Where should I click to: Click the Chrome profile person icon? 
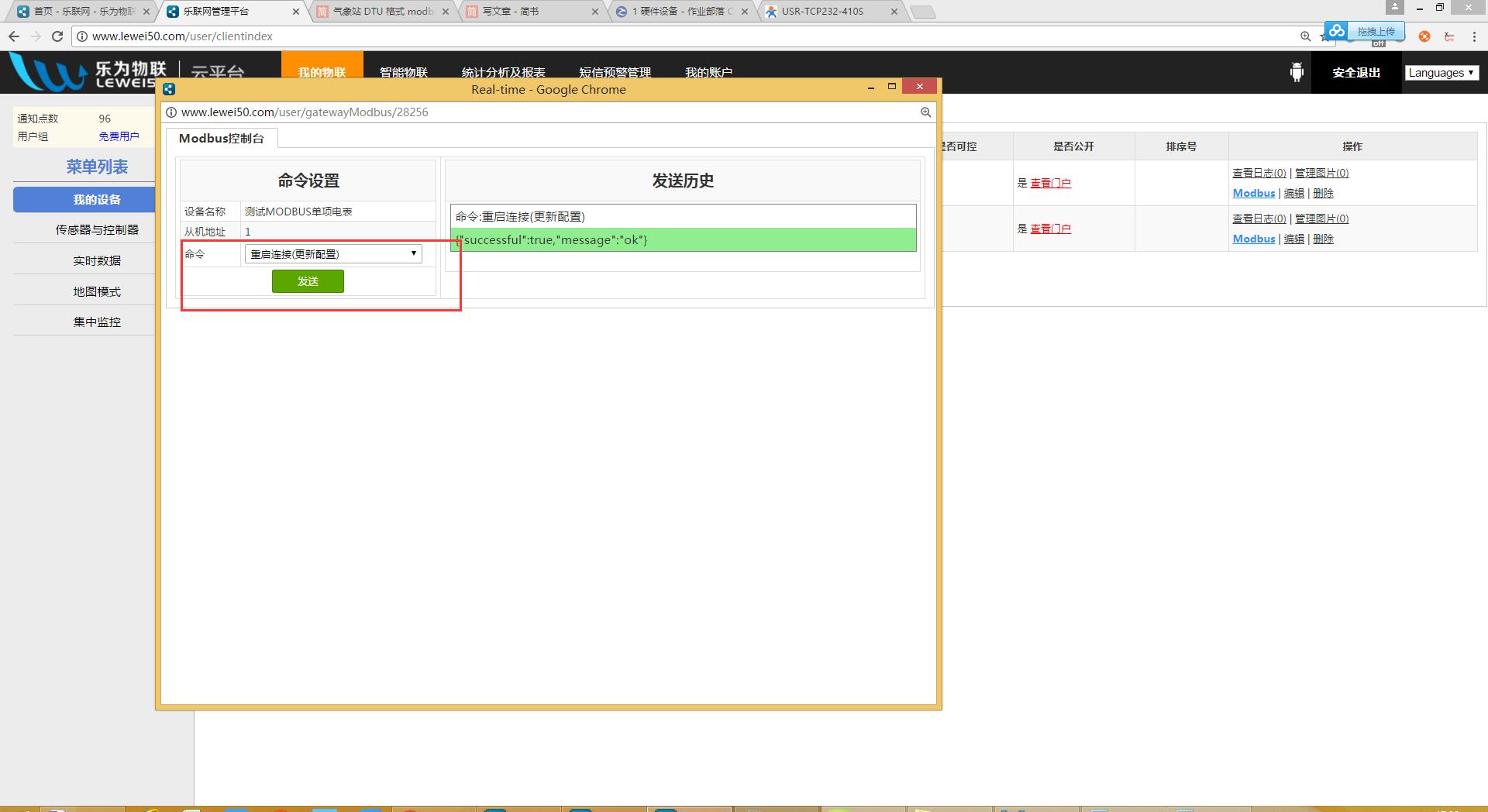[x=1395, y=7]
